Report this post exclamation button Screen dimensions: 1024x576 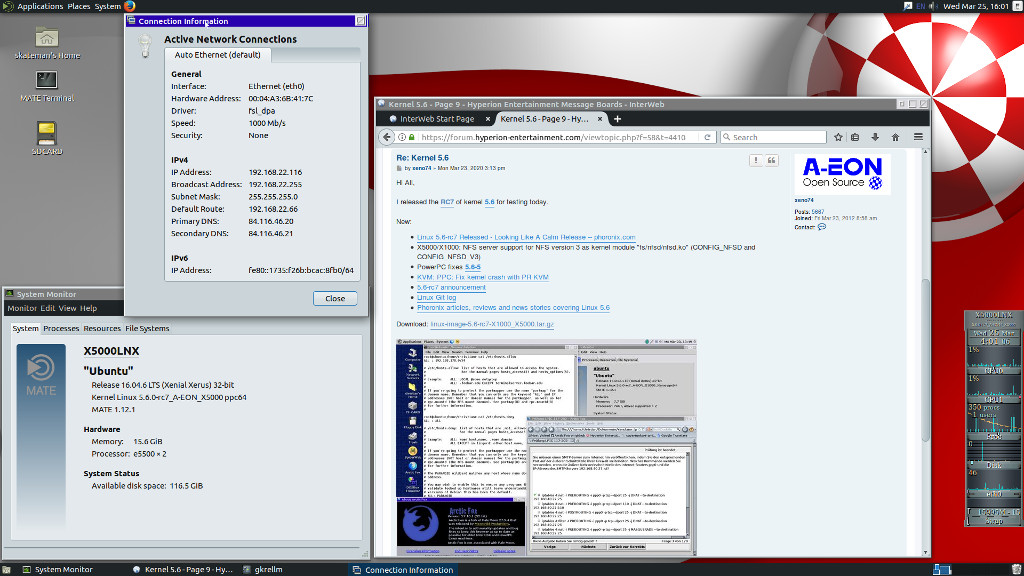pos(756,160)
